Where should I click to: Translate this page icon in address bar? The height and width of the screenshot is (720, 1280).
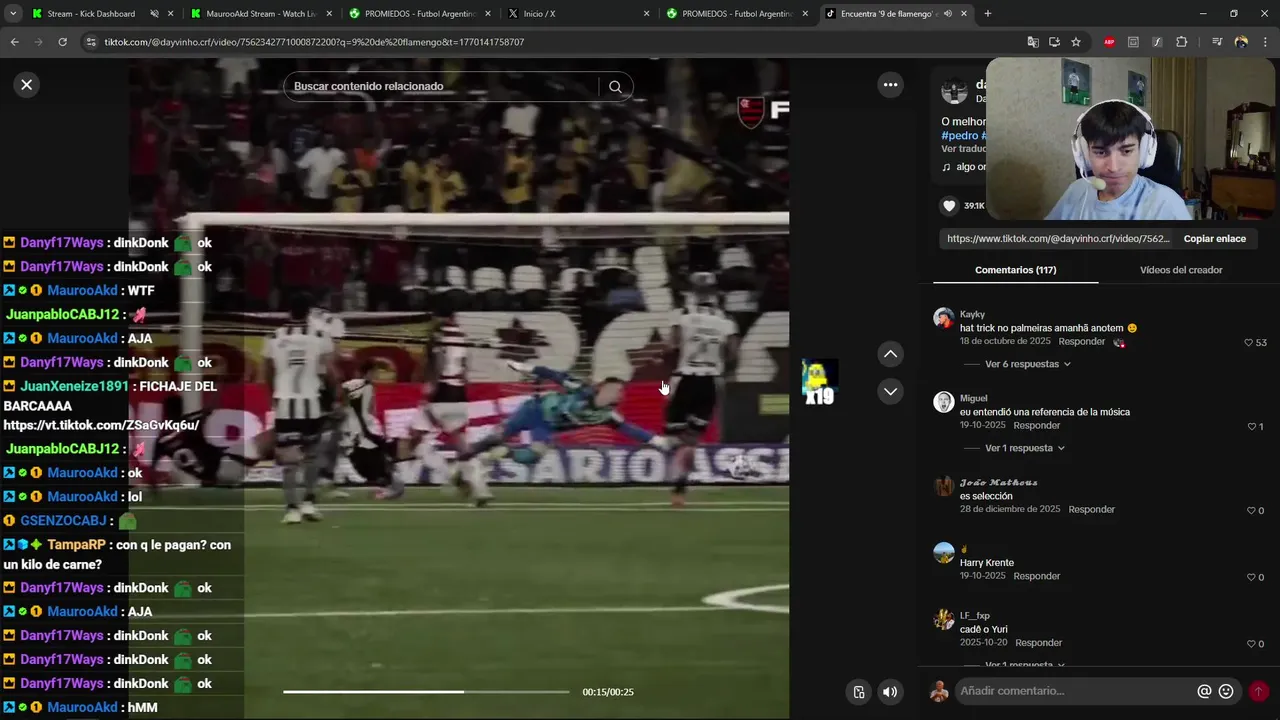click(x=1033, y=42)
